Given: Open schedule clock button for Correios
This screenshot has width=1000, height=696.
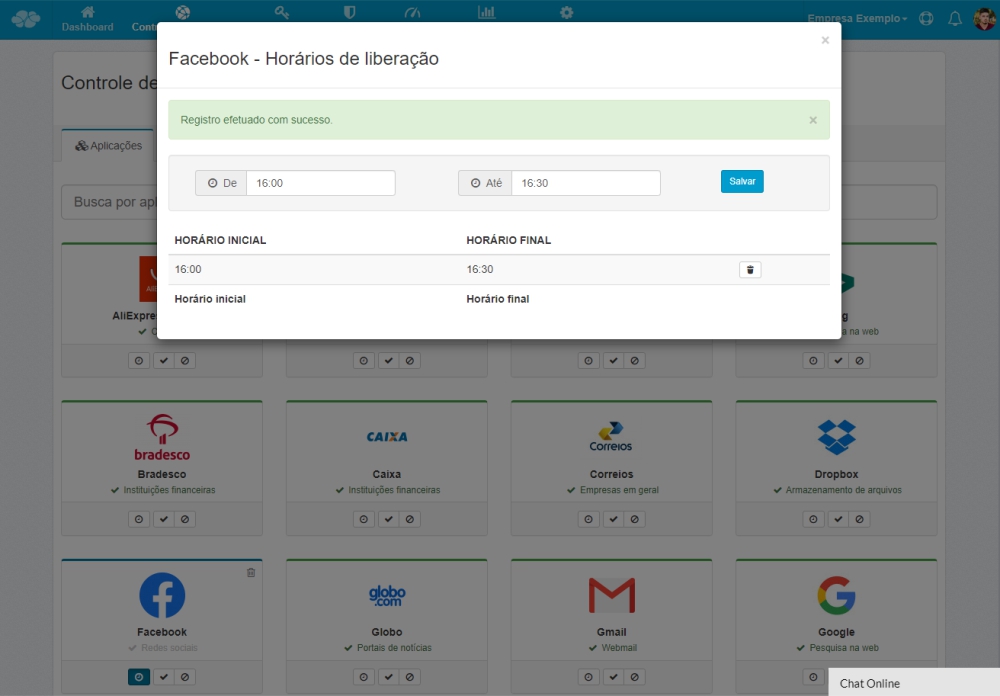Looking at the screenshot, I should tap(589, 519).
